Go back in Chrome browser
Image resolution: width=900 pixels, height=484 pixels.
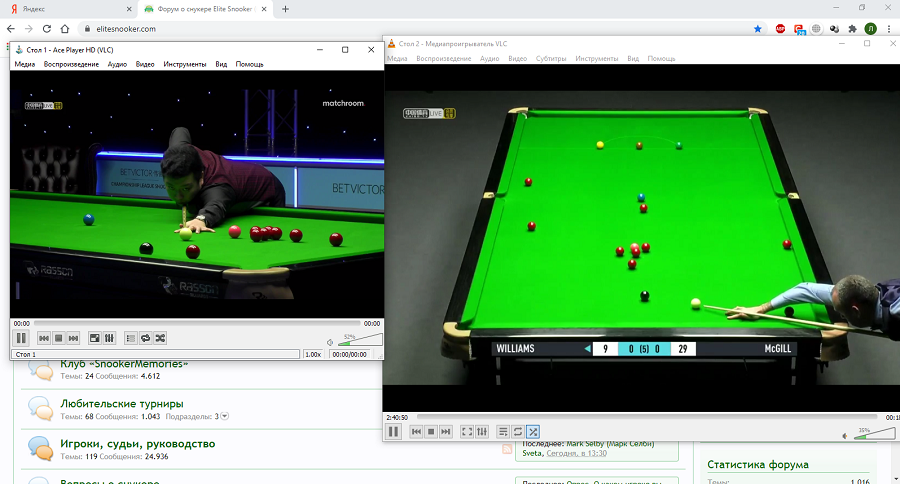click(11, 29)
